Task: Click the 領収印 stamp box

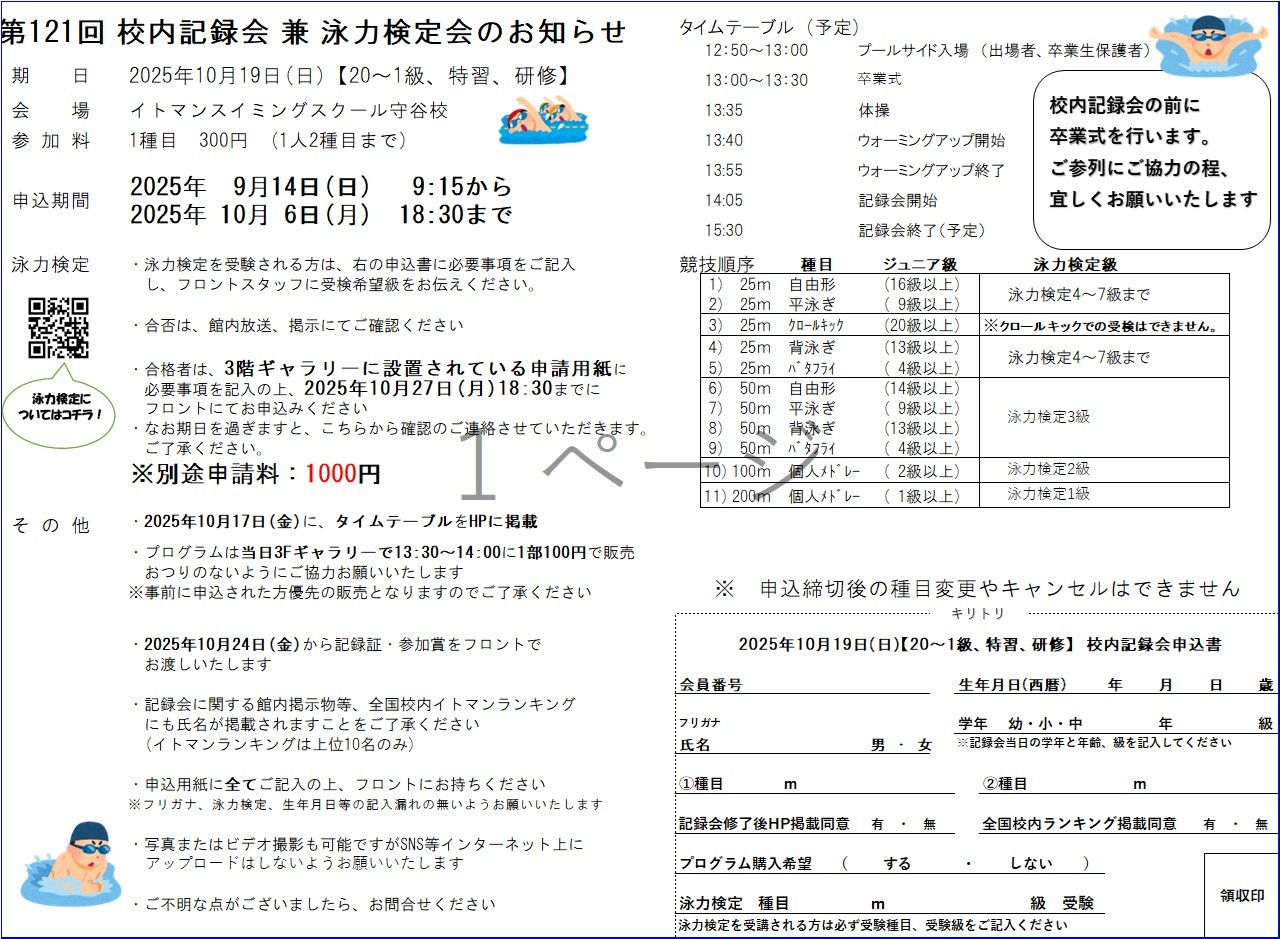Action: pyautogui.click(x=1241, y=895)
